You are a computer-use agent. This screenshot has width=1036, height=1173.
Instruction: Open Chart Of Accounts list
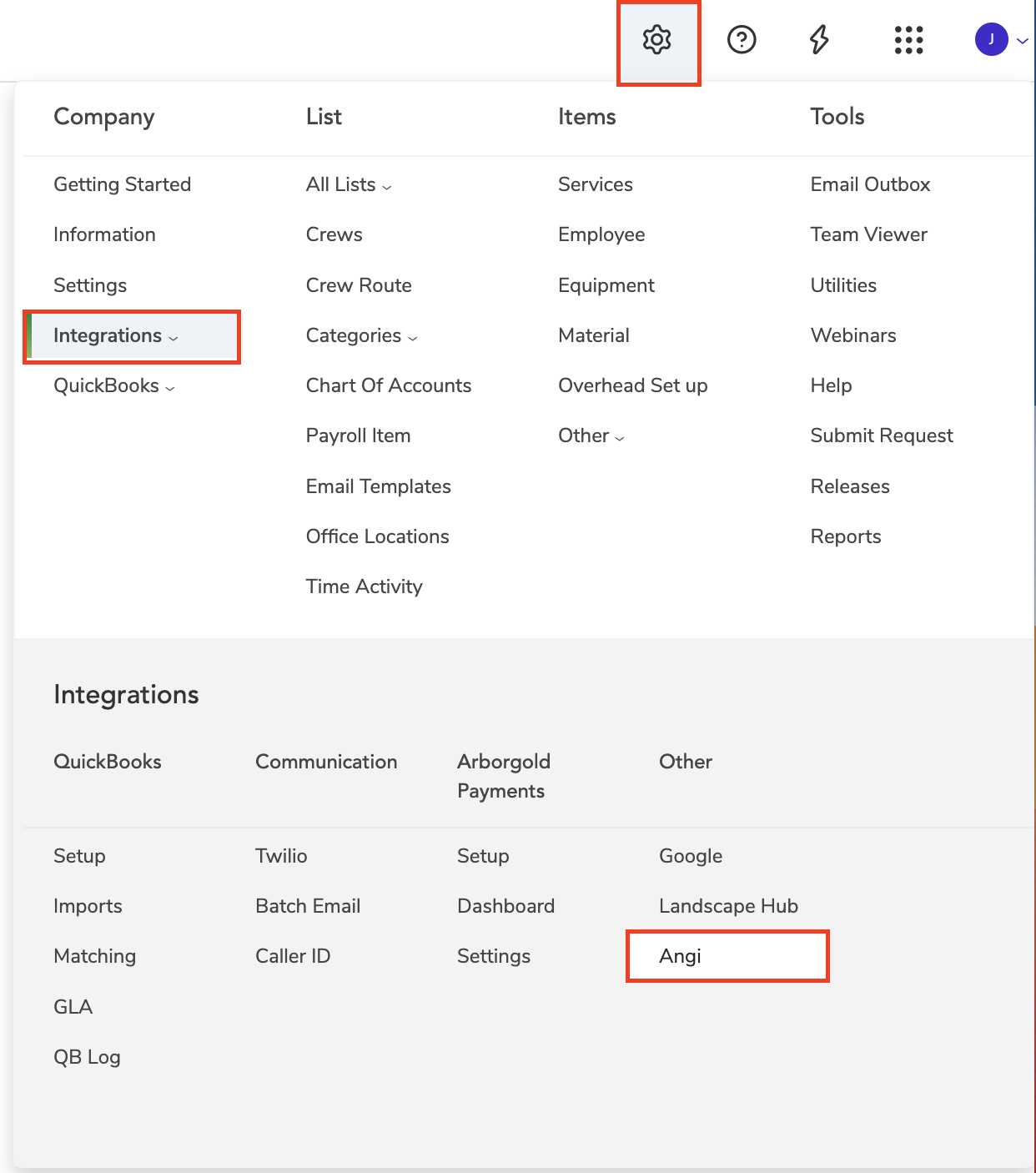click(x=388, y=385)
